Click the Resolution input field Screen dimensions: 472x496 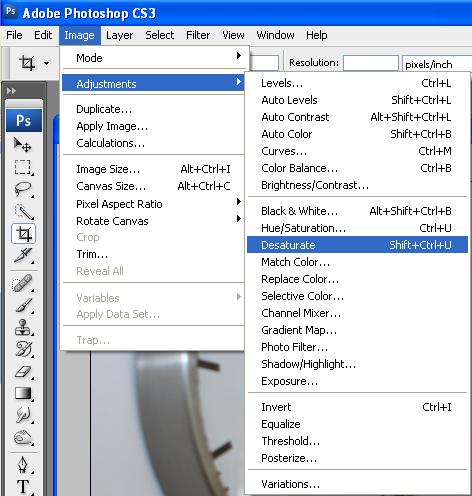371,63
